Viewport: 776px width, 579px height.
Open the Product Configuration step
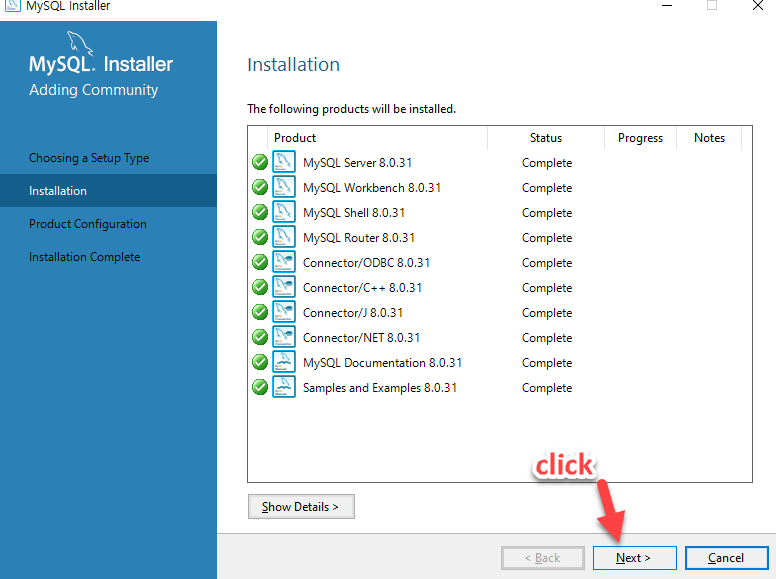pos(88,224)
